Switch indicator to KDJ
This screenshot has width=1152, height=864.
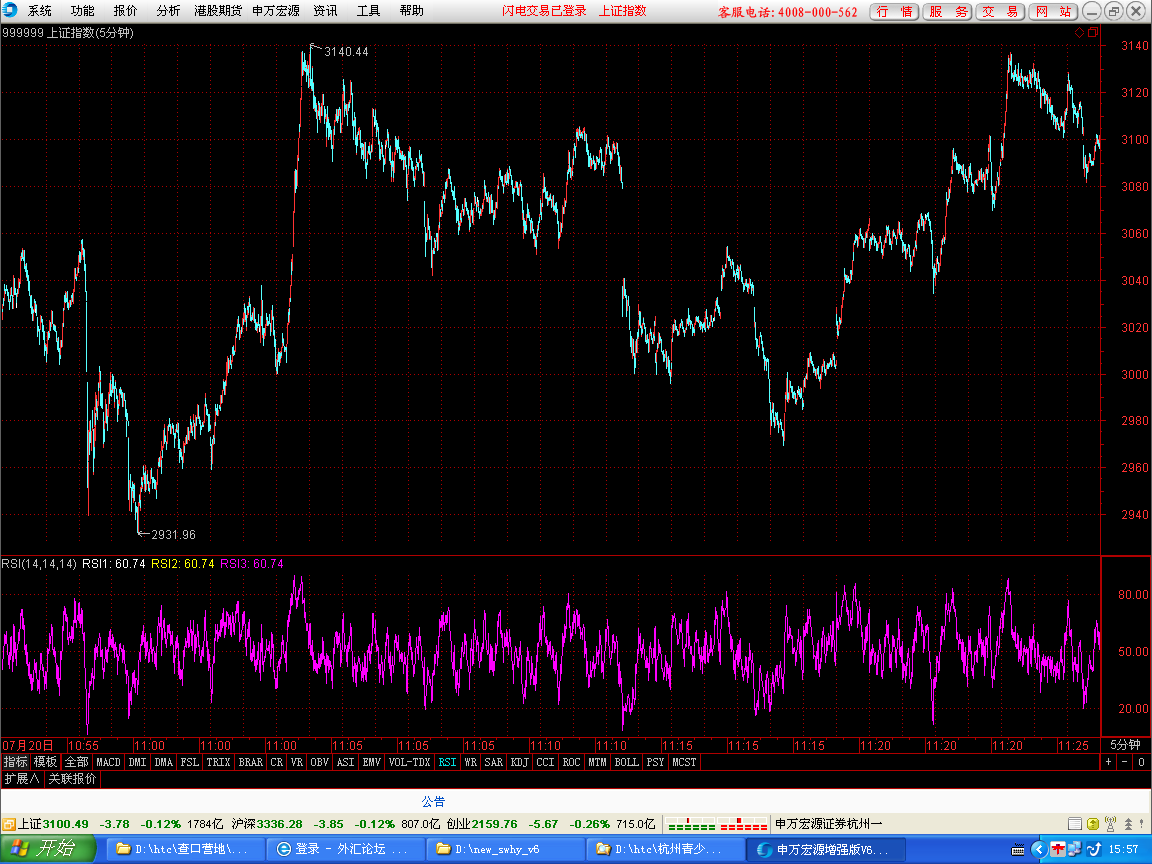click(519, 762)
